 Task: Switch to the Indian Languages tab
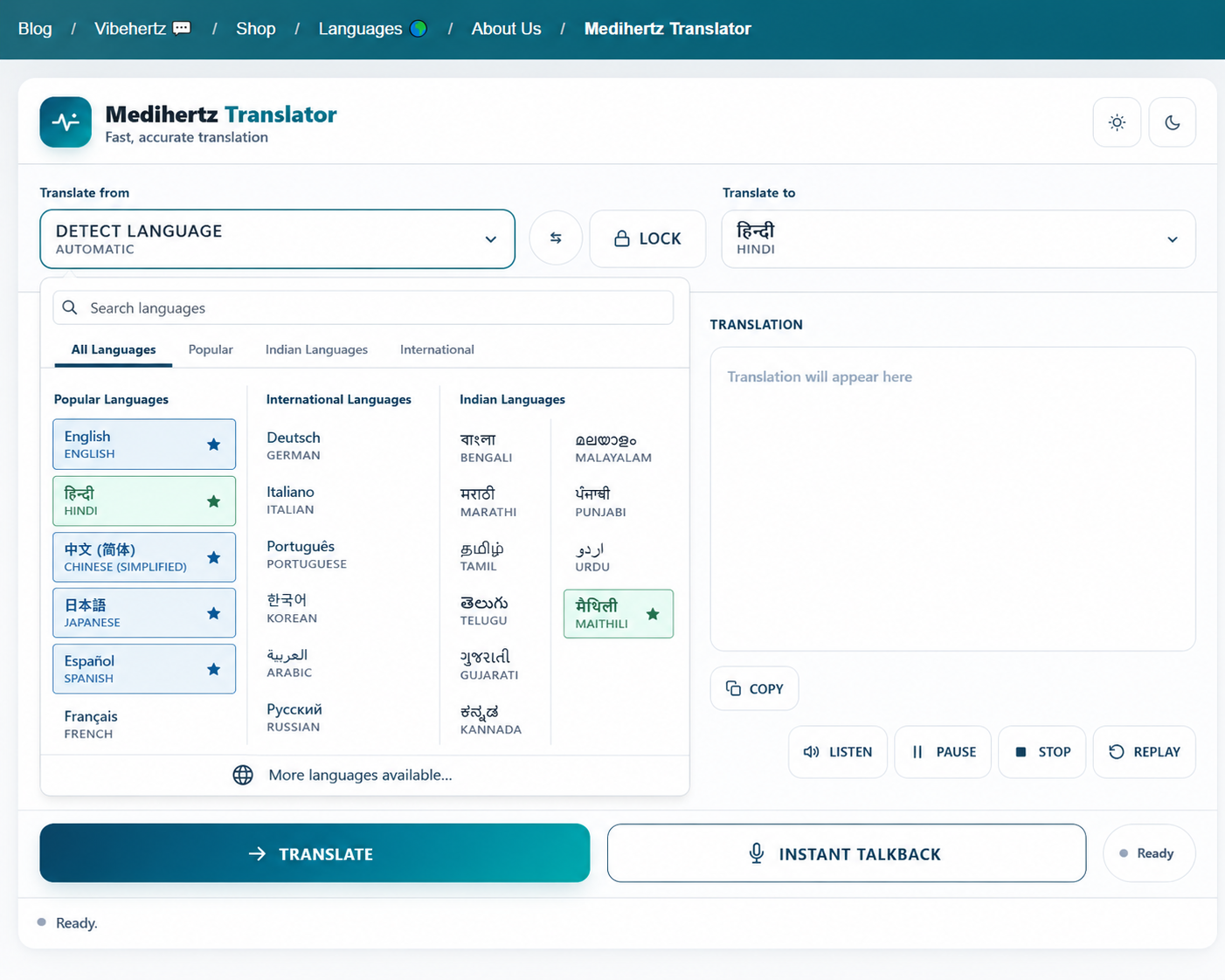pos(316,349)
